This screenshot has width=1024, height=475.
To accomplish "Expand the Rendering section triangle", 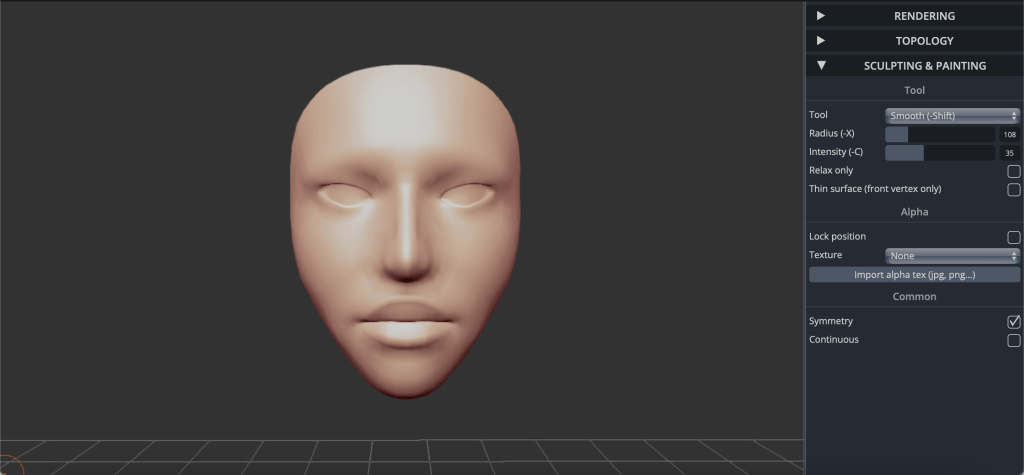I will click(x=821, y=16).
